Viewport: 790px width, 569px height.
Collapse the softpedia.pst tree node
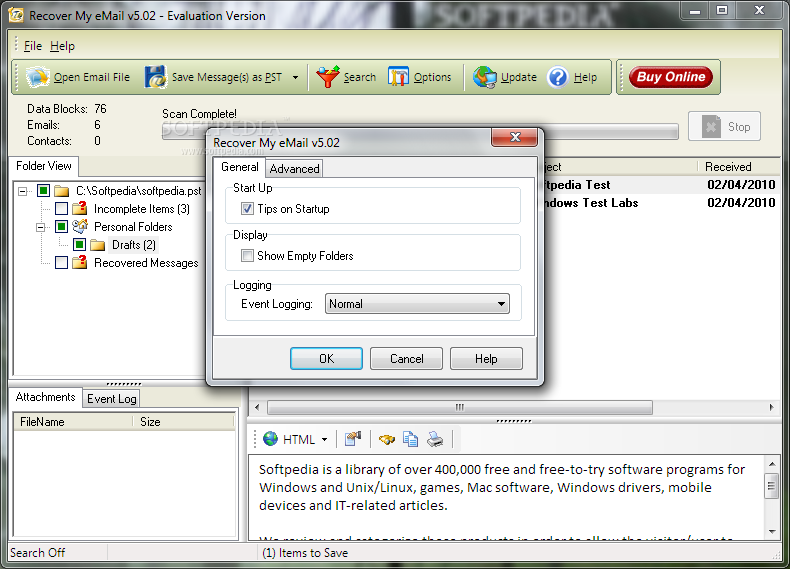22,191
